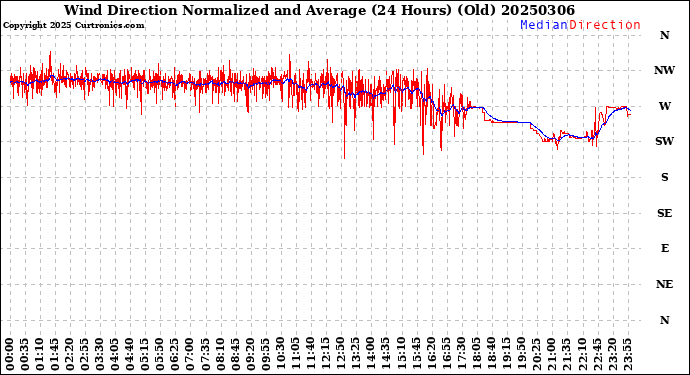The height and width of the screenshot is (375, 690).
Task: Click the 01:10 time label
Action: coord(40,354)
